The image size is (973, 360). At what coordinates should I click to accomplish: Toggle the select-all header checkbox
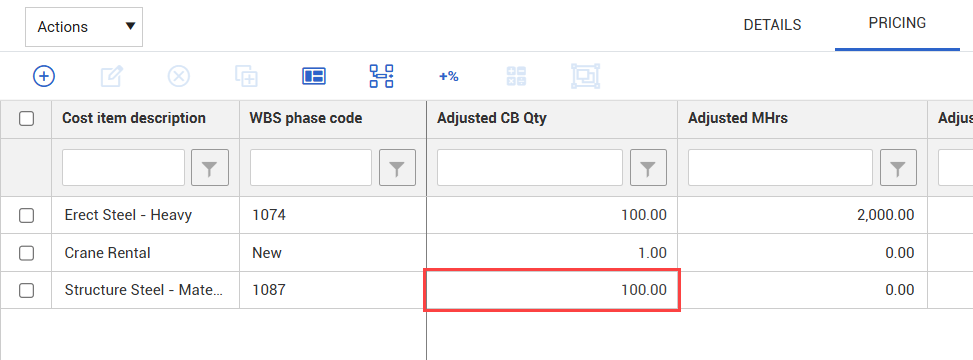[x=26, y=118]
